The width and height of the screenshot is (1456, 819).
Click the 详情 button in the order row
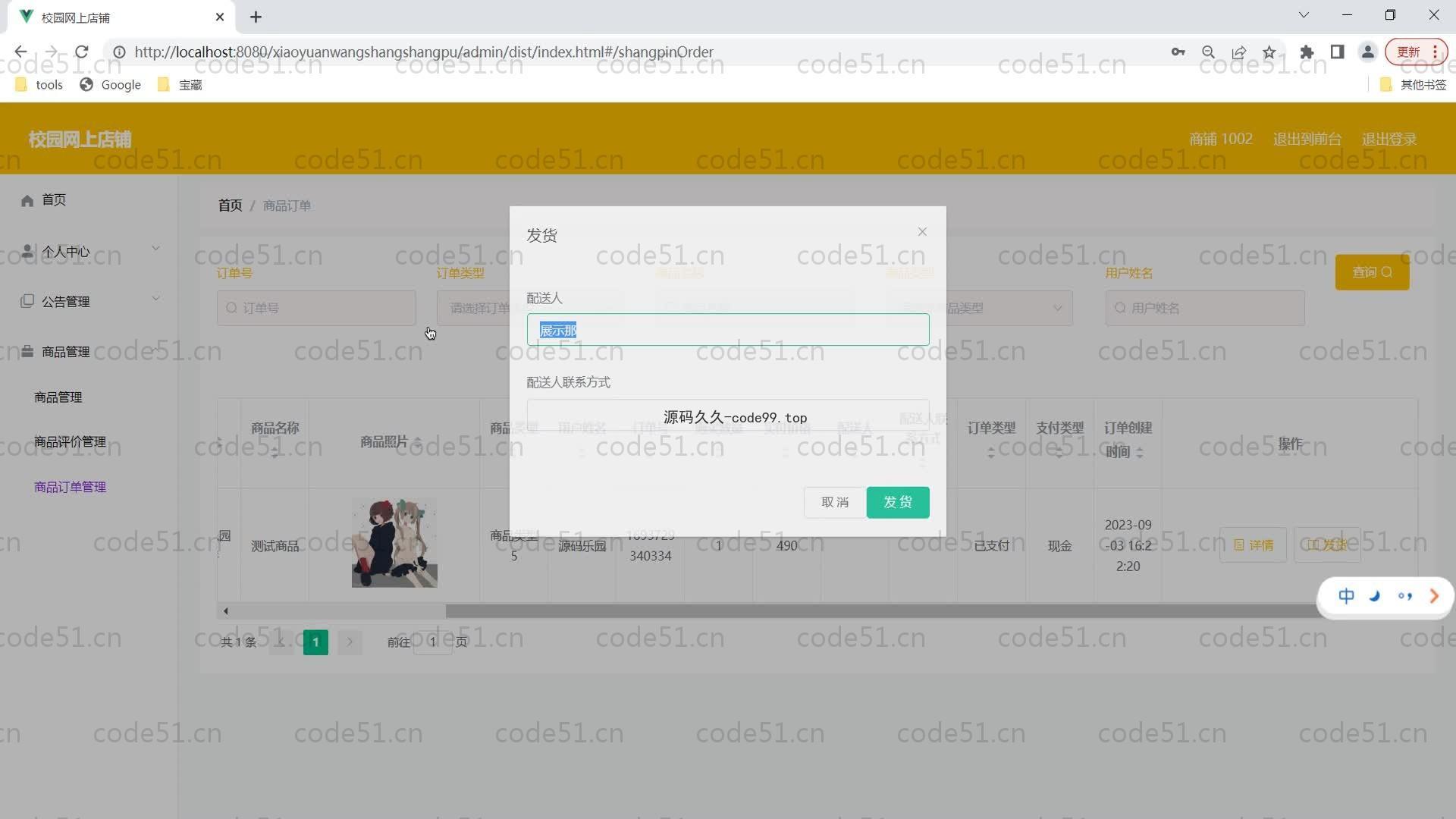point(1253,544)
